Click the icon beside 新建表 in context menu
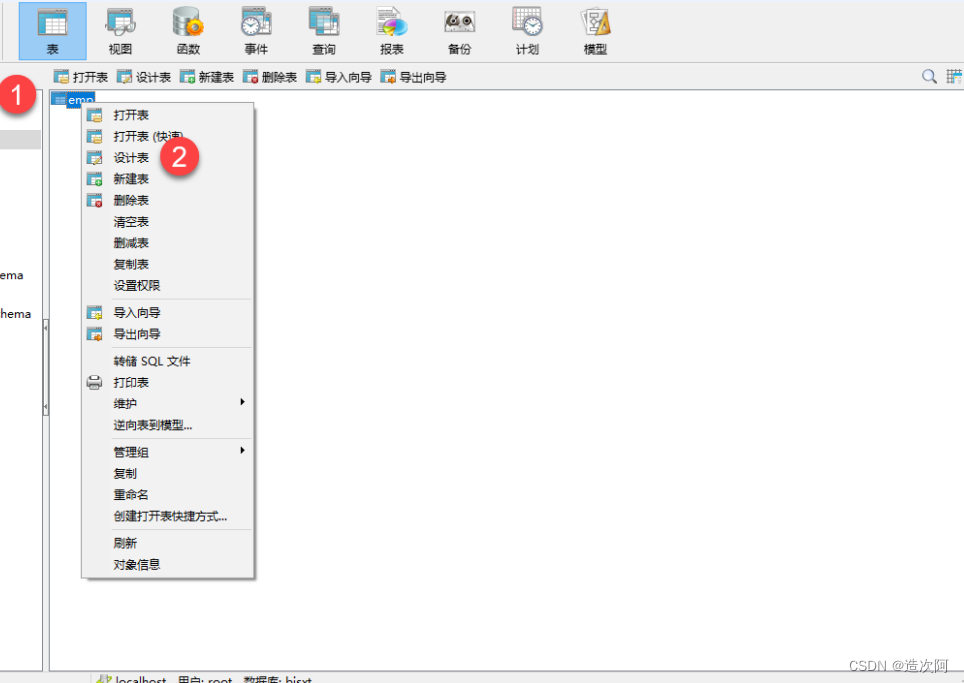964x683 pixels. pyautogui.click(x=94, y=179)
